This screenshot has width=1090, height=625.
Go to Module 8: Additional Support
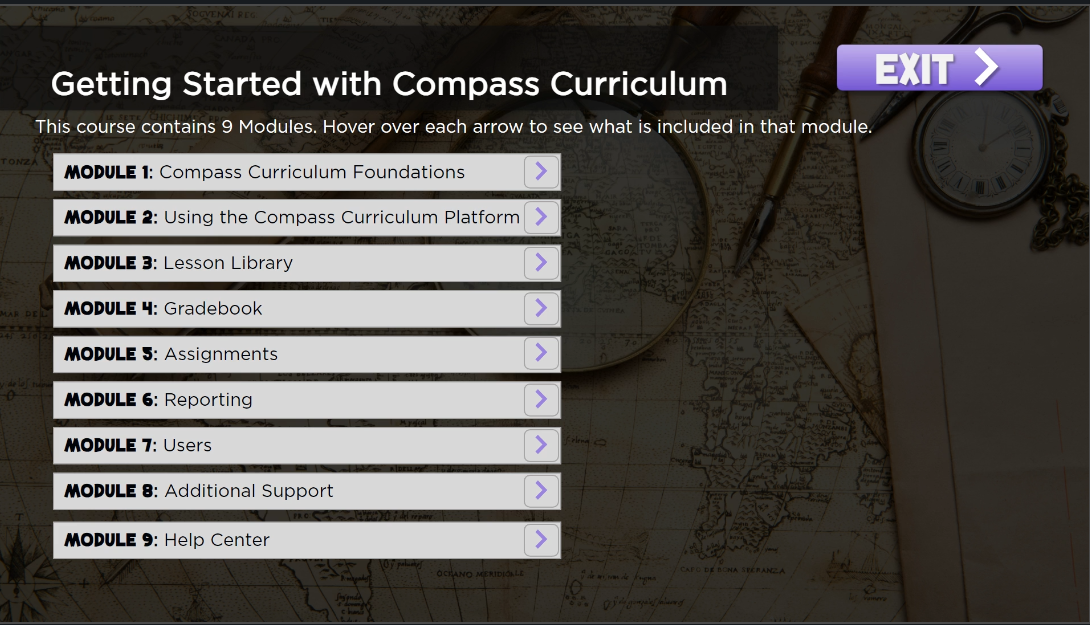(199, 491)
